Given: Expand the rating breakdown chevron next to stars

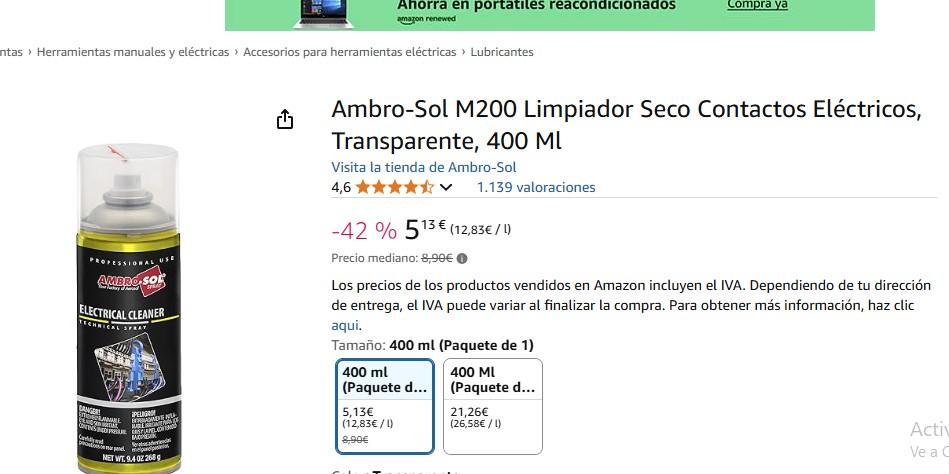Looking at the screenshot, I should click(446, 187).
